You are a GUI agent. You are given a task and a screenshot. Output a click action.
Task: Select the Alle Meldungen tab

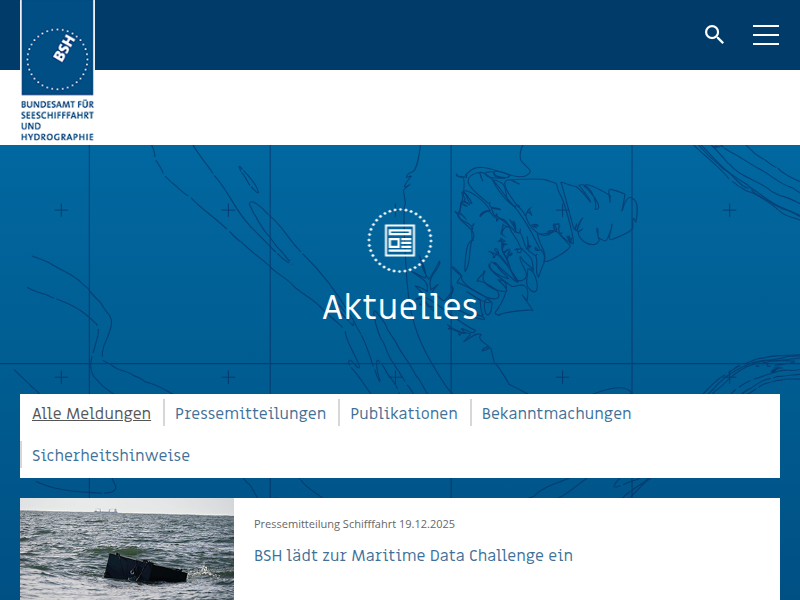coord(91,413)
